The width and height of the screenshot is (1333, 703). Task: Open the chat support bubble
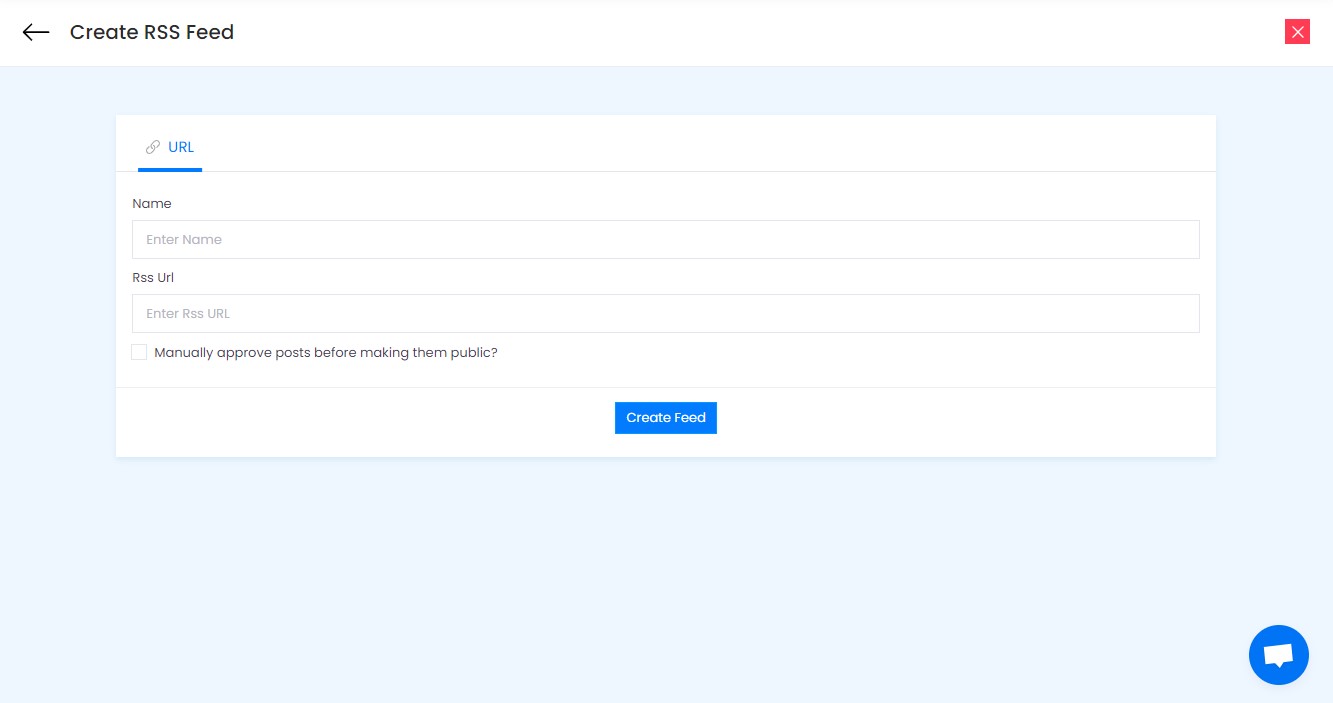[x=1279, y=655]
